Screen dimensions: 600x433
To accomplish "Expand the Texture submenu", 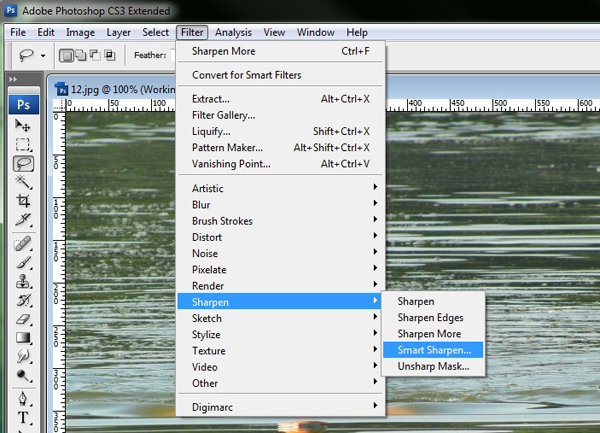I will pyautogui.click(x=280, y=351).
